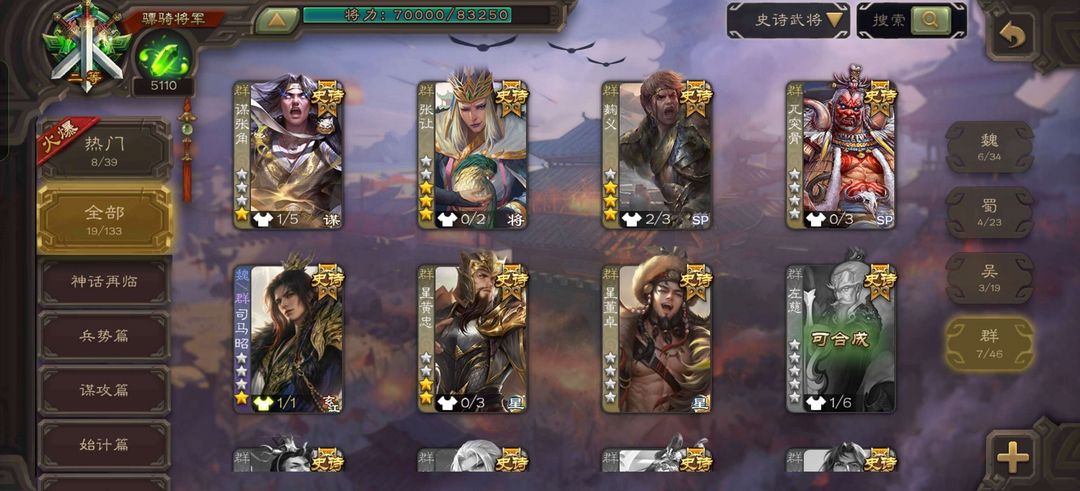The image size is (1080, 491).
Task: Open the 史诗武将 dropdown
Action: click(x=788, y=21)
